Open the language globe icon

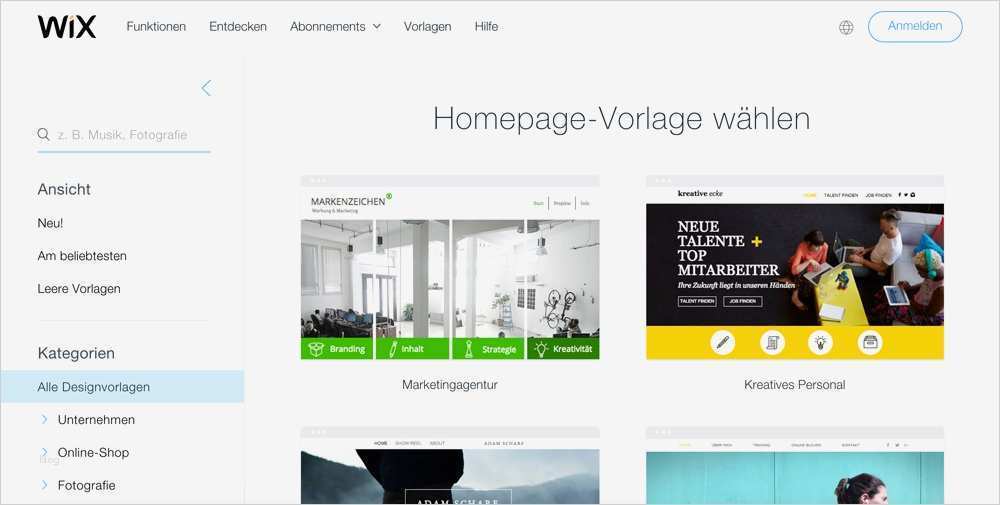coord(846,27)
